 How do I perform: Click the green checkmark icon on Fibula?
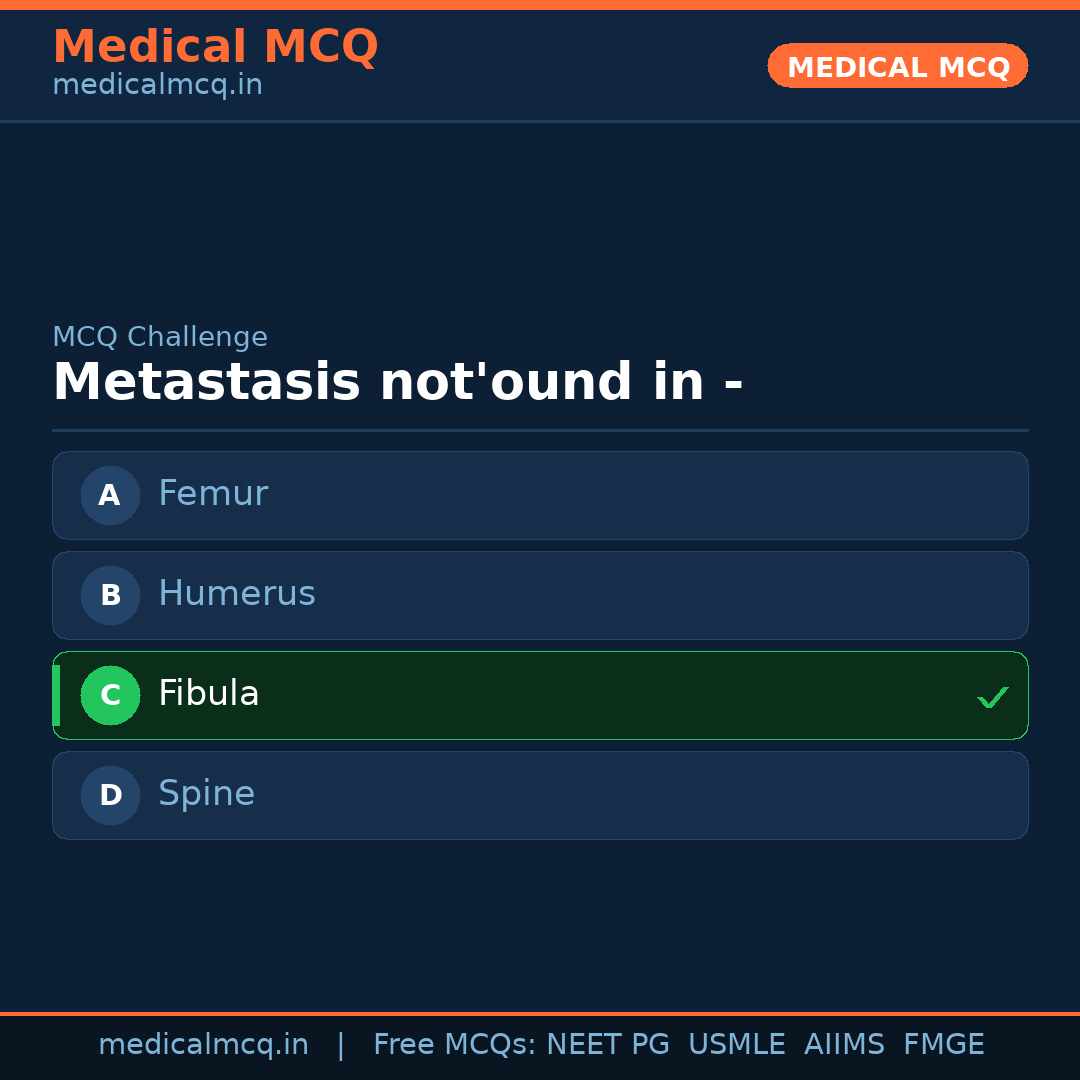point(992,696)
